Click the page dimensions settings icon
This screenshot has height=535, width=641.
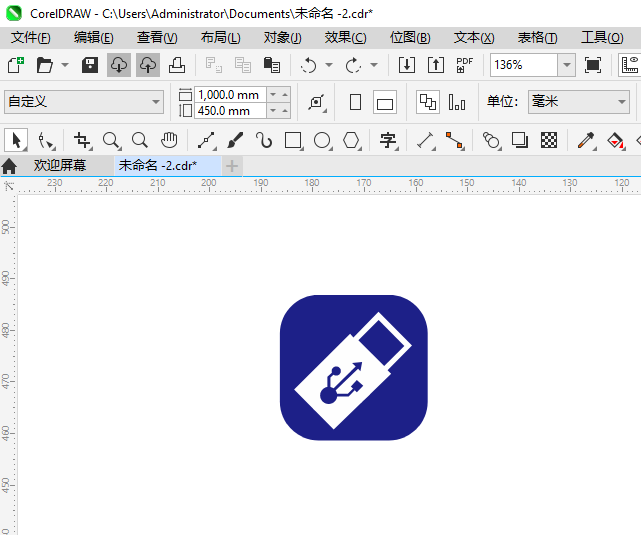coord(317,102)
